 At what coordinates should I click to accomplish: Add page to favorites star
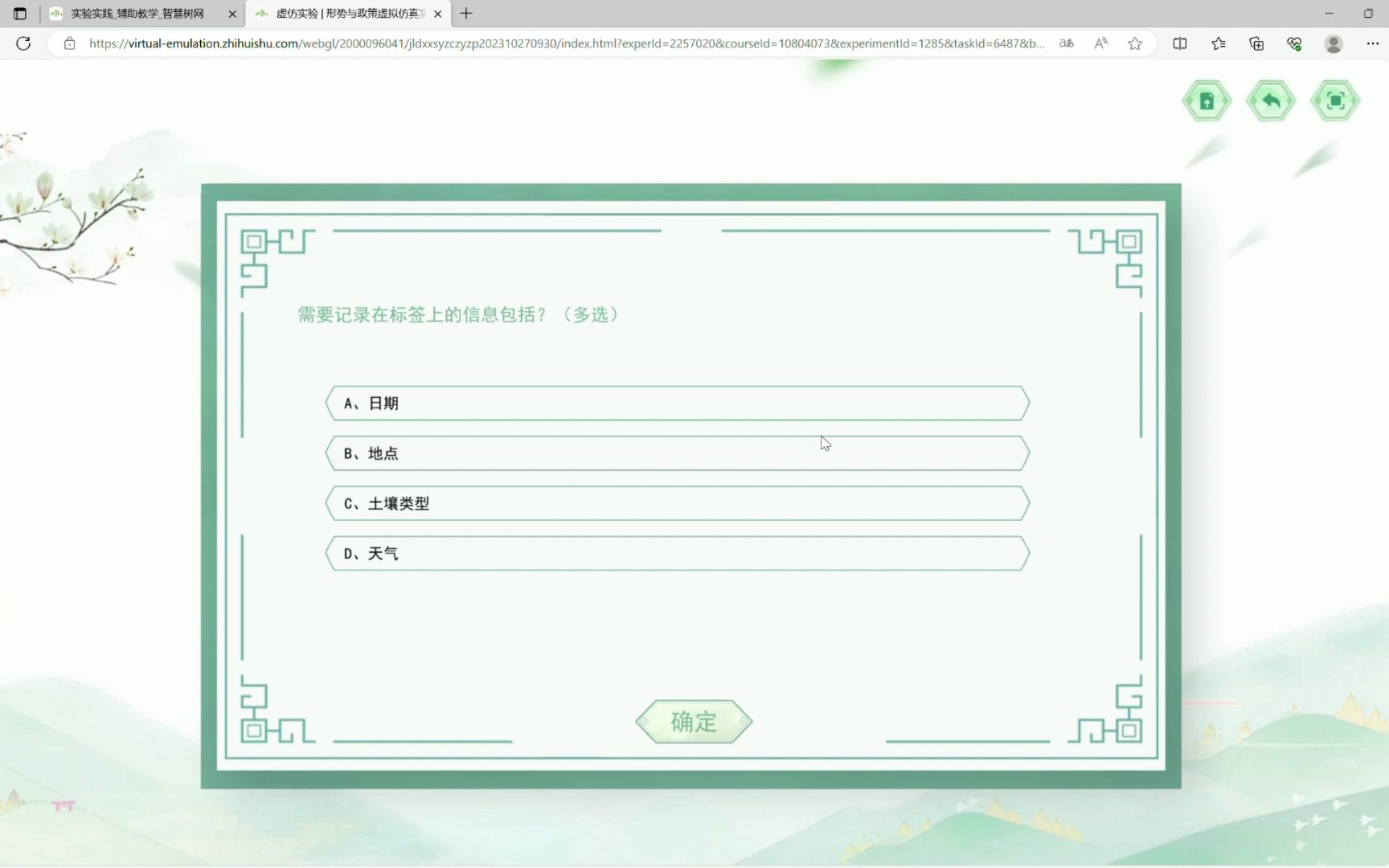(1135, 43)
